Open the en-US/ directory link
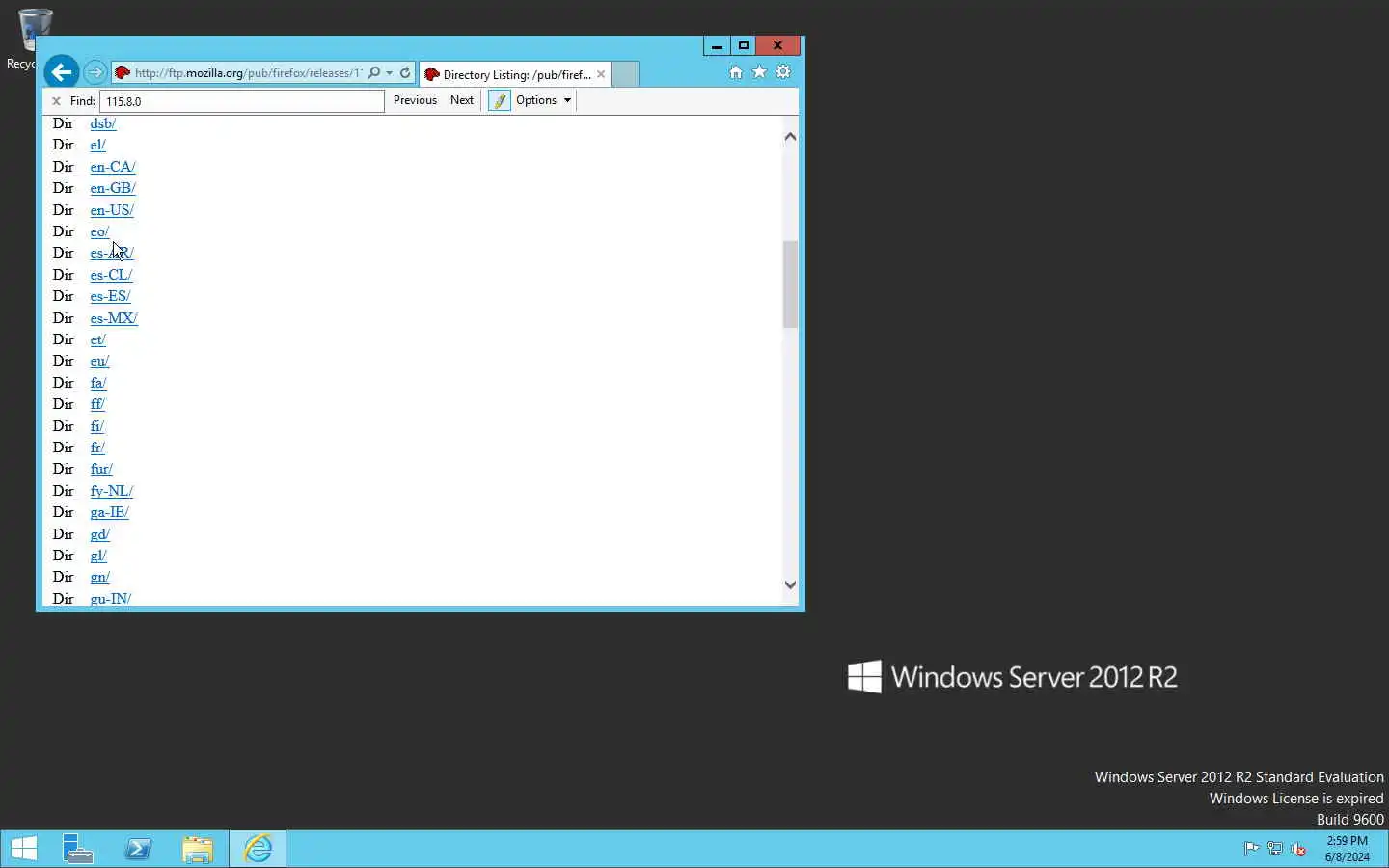This screenshot has height=868, width=1389. 112,210
